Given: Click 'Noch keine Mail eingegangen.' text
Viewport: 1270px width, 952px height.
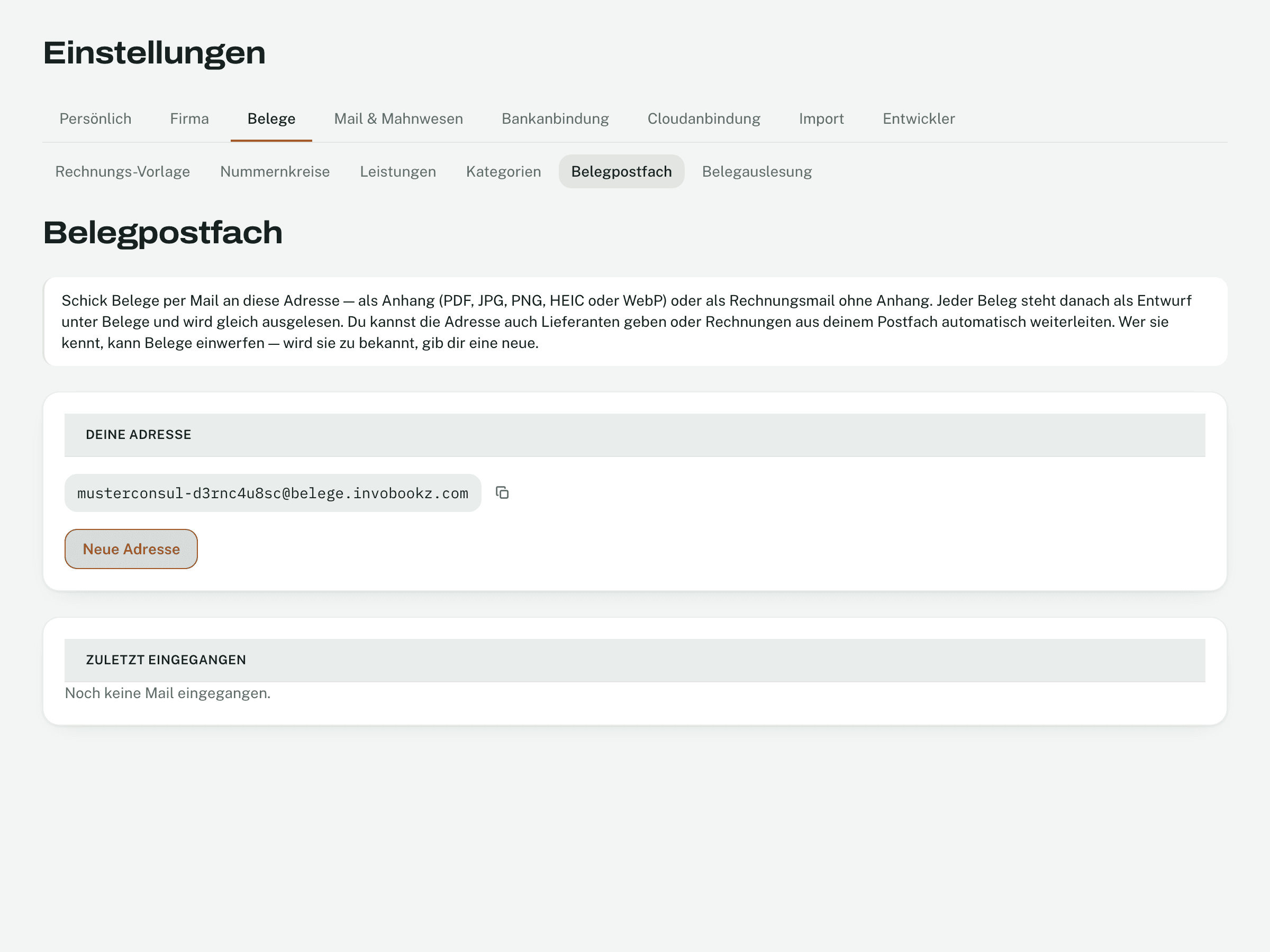Looking at the screenshot, I should 168,693.
